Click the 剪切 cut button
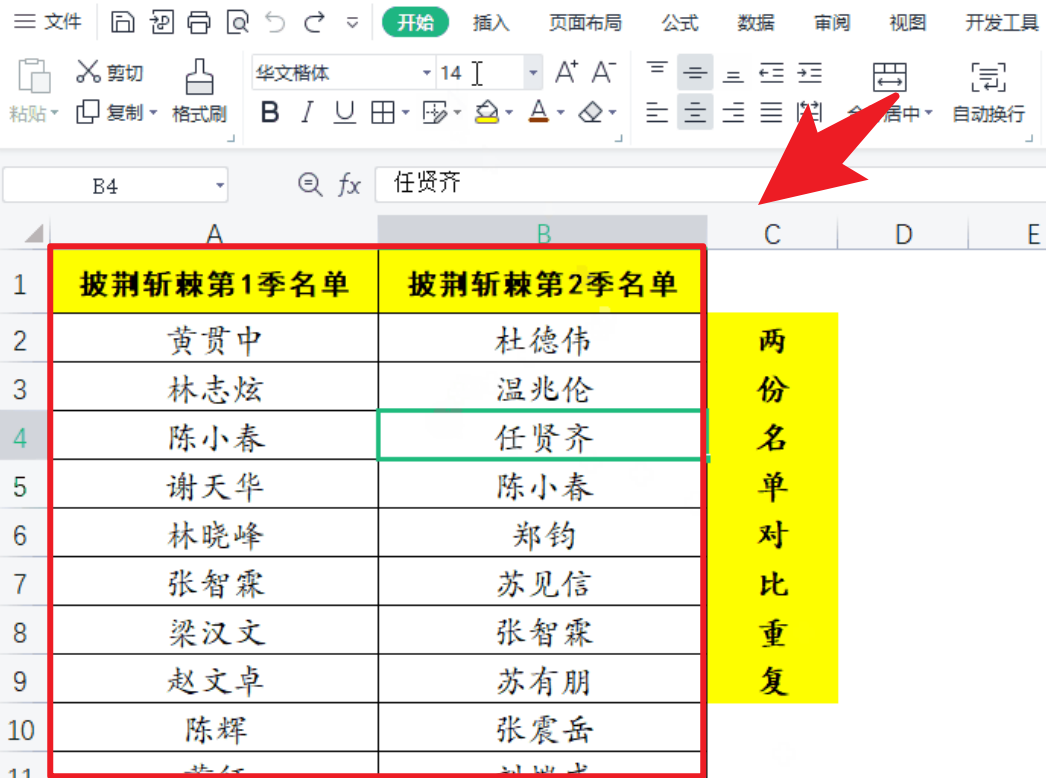This screenshot has width=1046, height=778. (108, 71)
